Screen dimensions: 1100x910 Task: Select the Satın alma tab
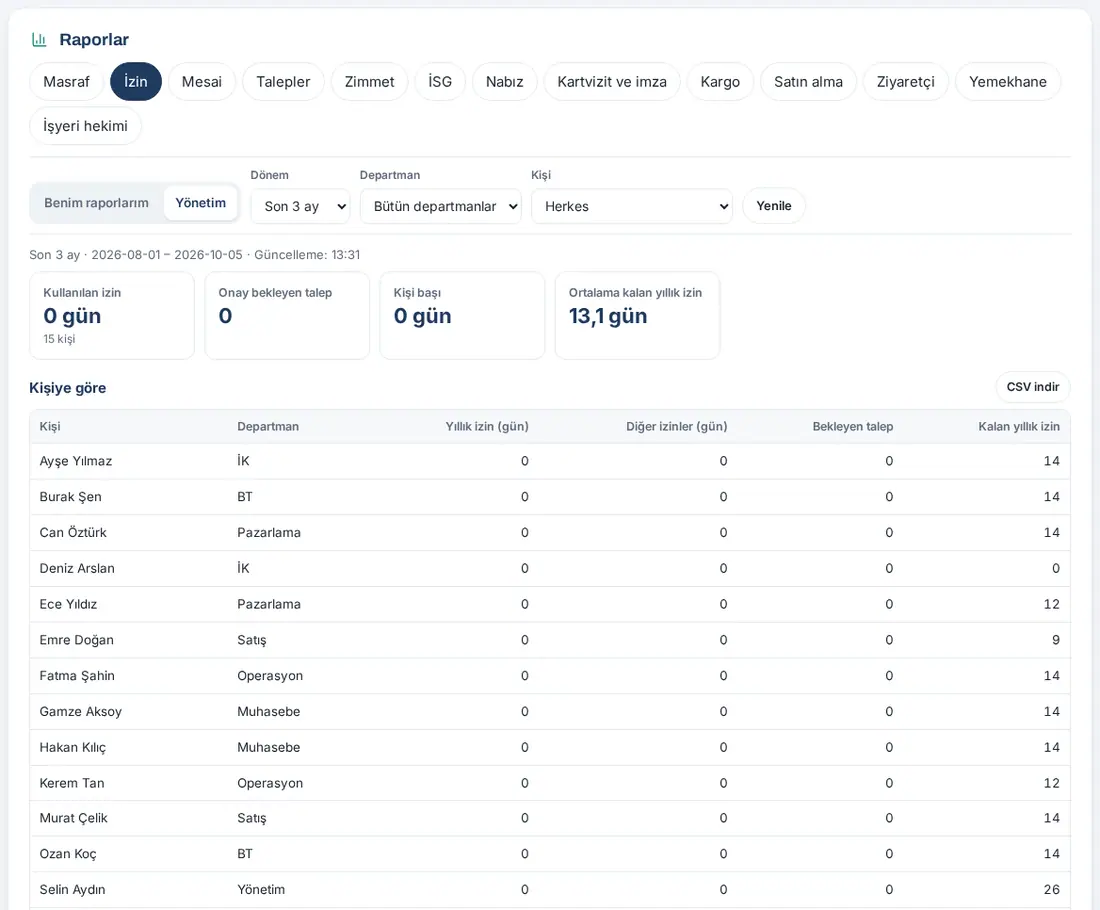point(809,82)
